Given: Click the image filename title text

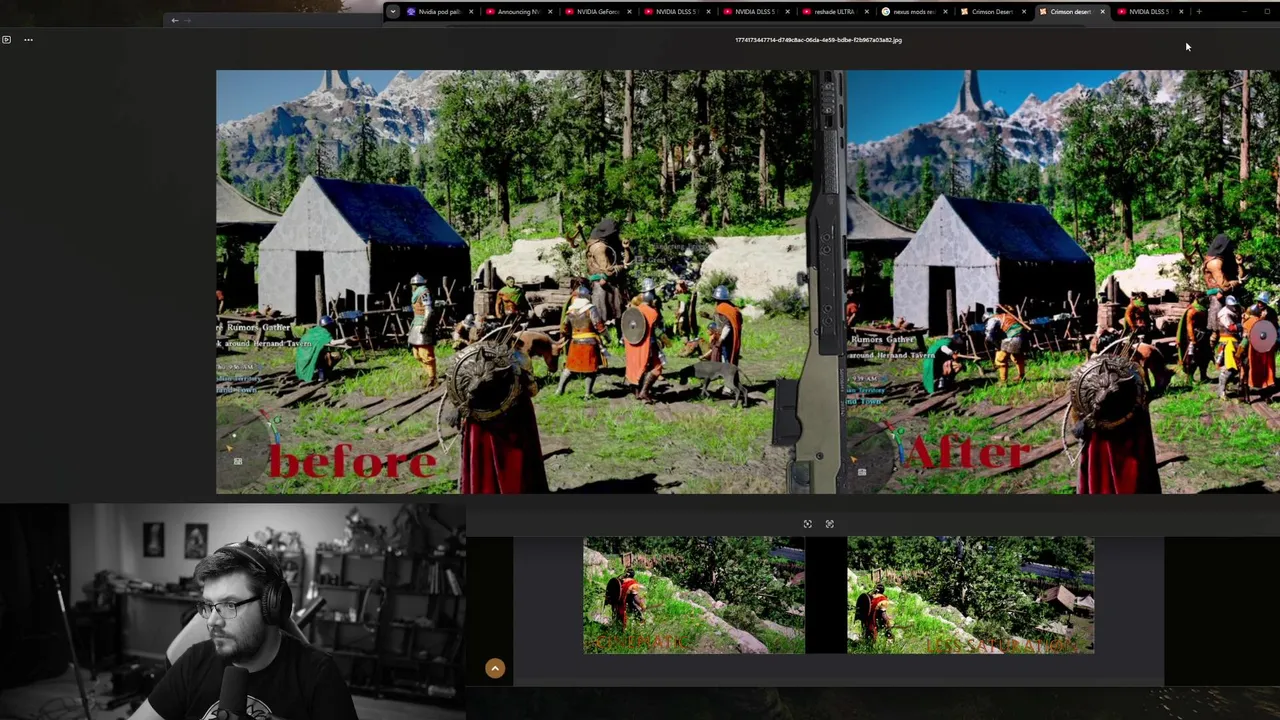Looking at the screenshot, I should tap(818, 40).
